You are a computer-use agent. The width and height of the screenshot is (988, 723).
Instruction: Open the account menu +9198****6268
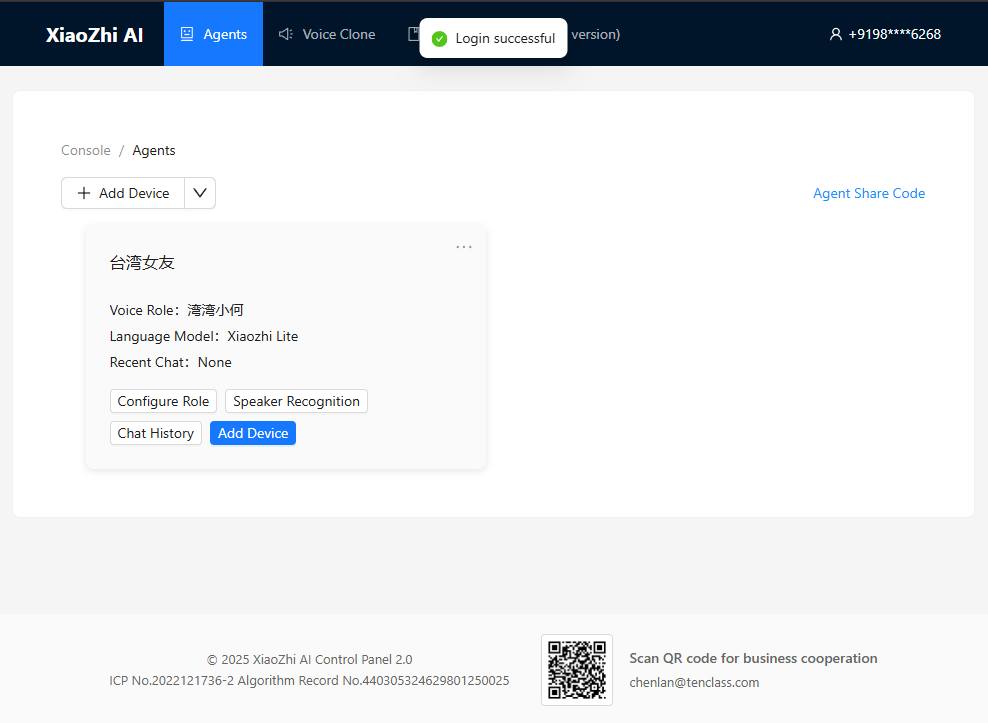(885, 34)
